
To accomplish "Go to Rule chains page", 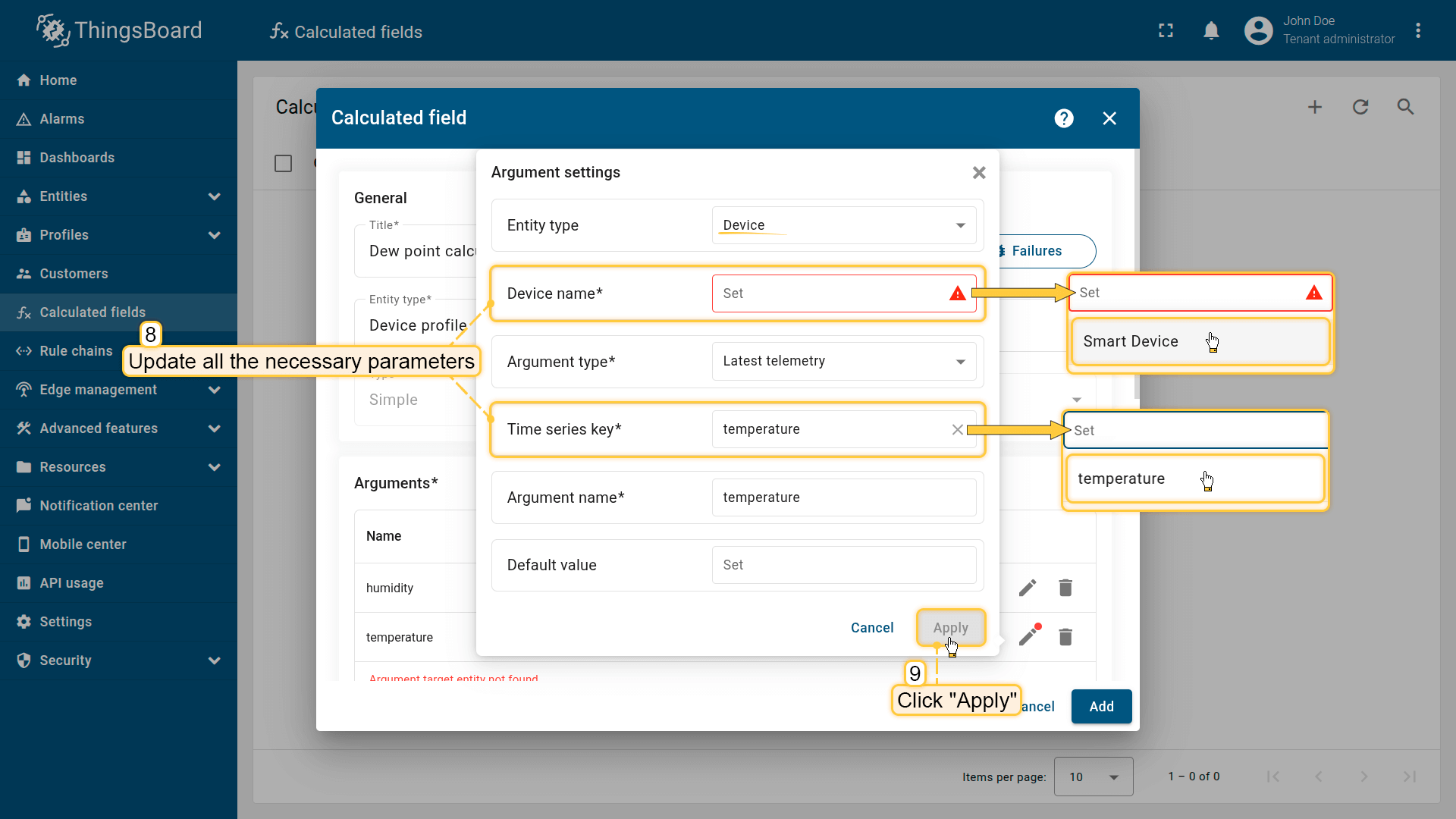I will (x=76, y=351).
